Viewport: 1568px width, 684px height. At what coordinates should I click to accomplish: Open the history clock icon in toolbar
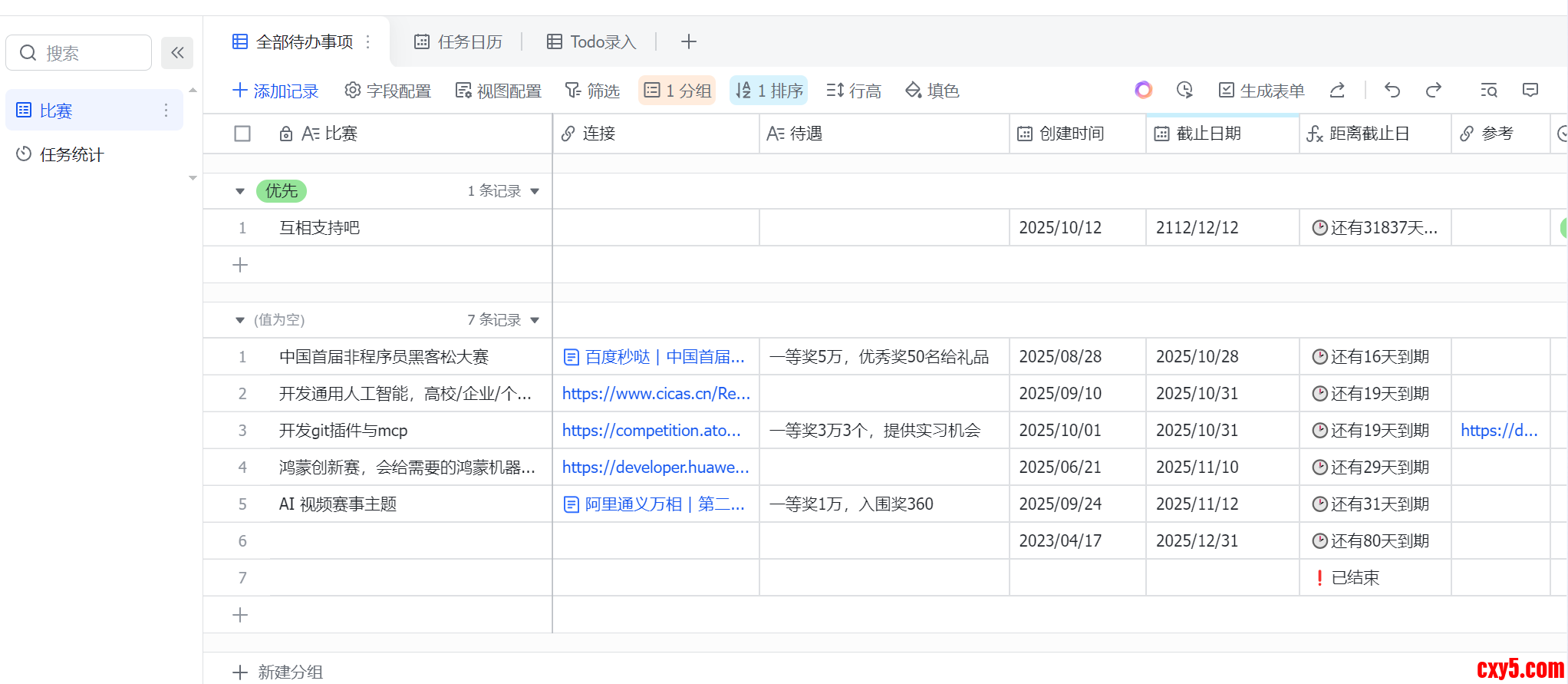1184,91
